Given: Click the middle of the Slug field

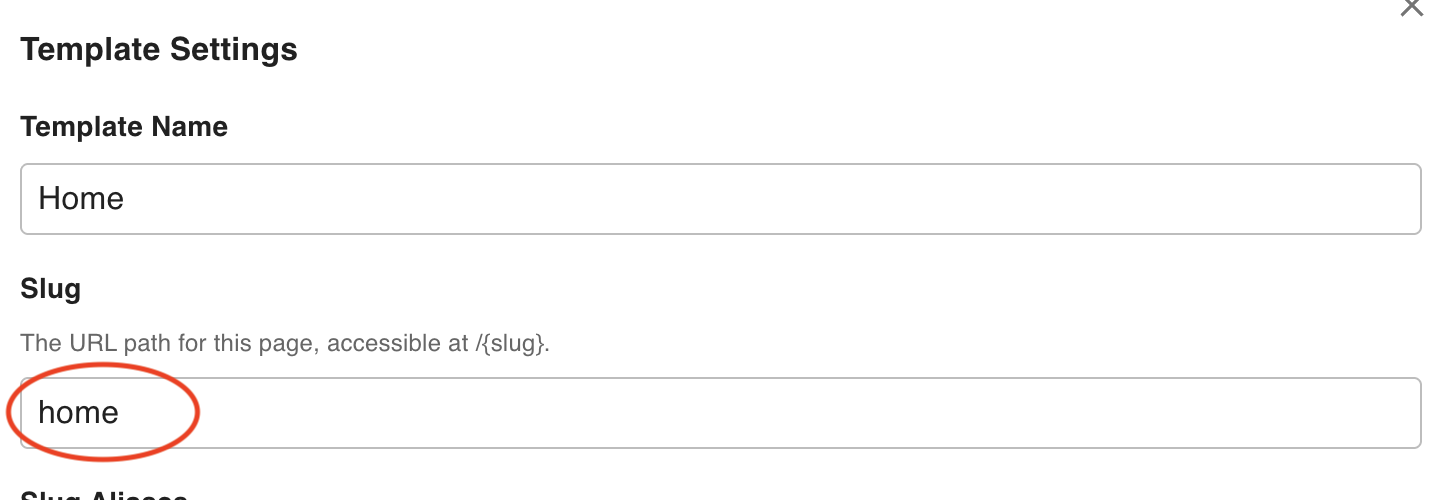Looking at the screenshot, I should [x=720, y=413].
